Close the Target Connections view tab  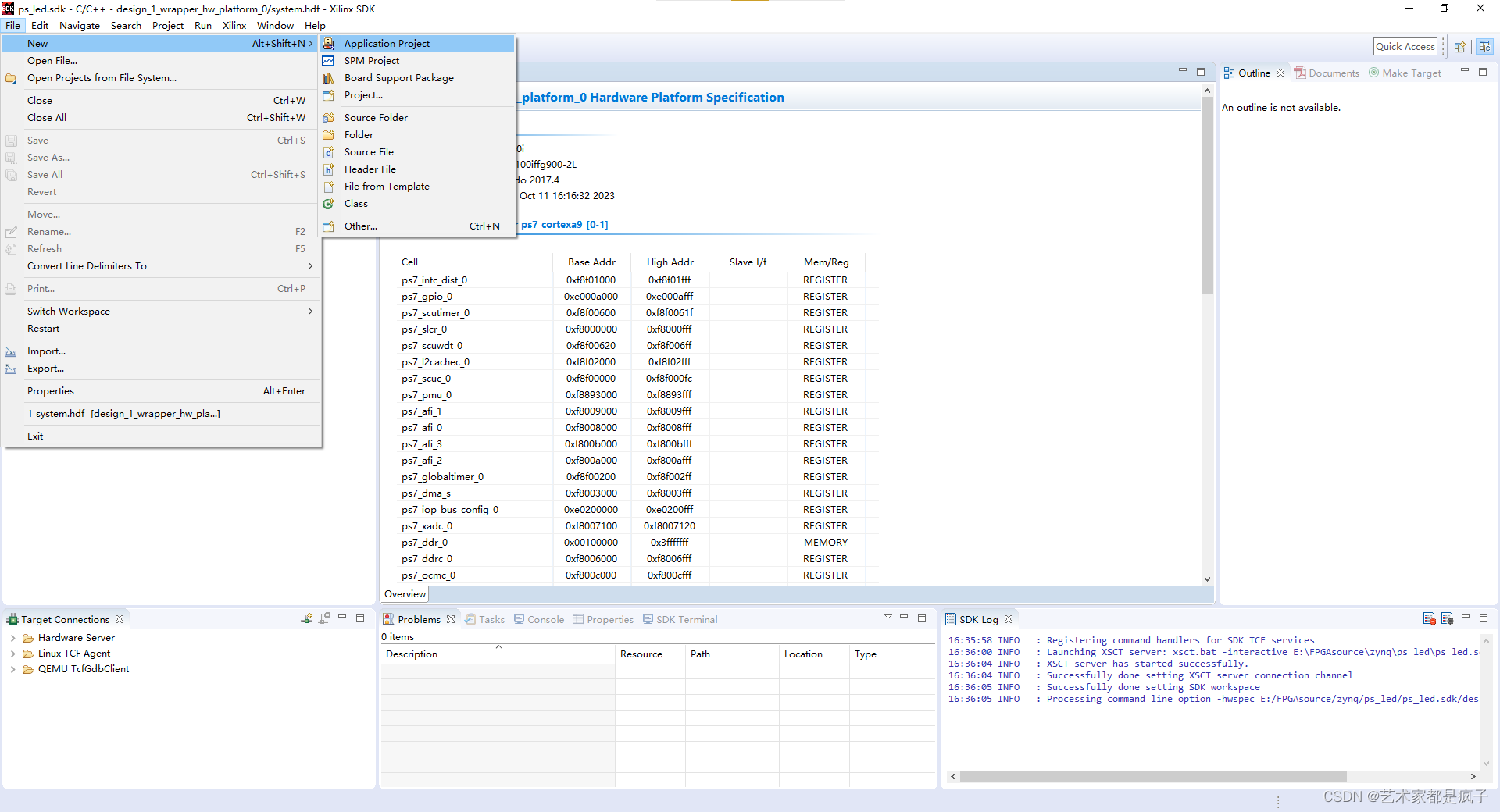(120, 619)
